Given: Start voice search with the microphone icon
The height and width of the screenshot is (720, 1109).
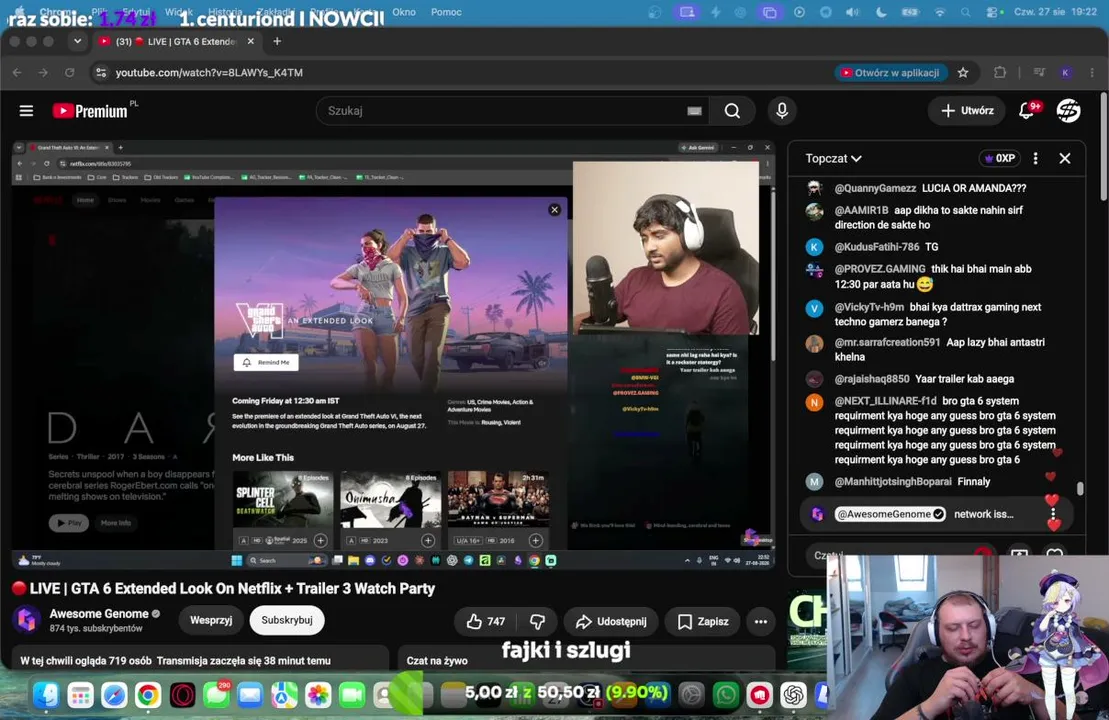Looking at the screenshot, I should click(x=782, y=111).
